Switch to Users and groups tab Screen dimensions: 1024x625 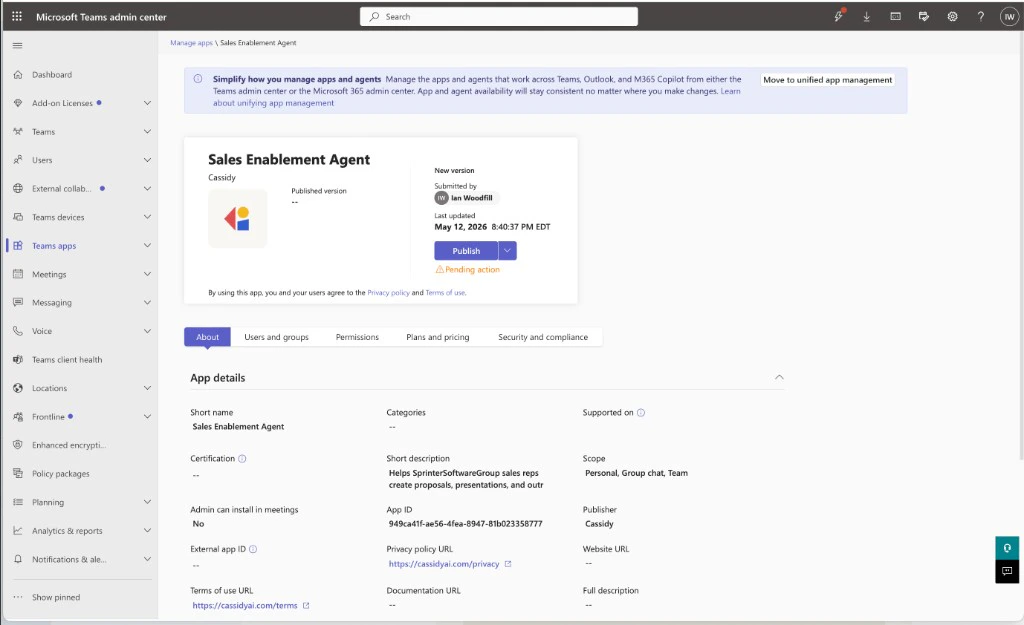276,337
